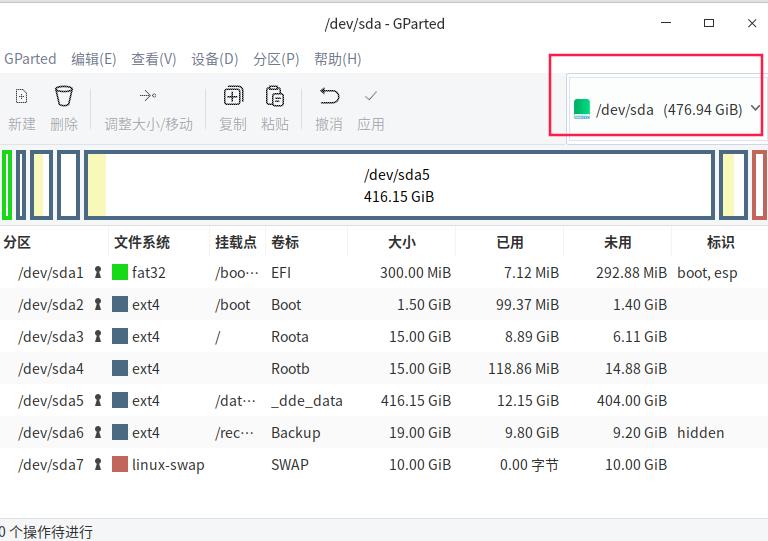Viewport: 768px width, 541px height.
Task: Click the 118.86 MiB used cell
Action: point(524,368)
